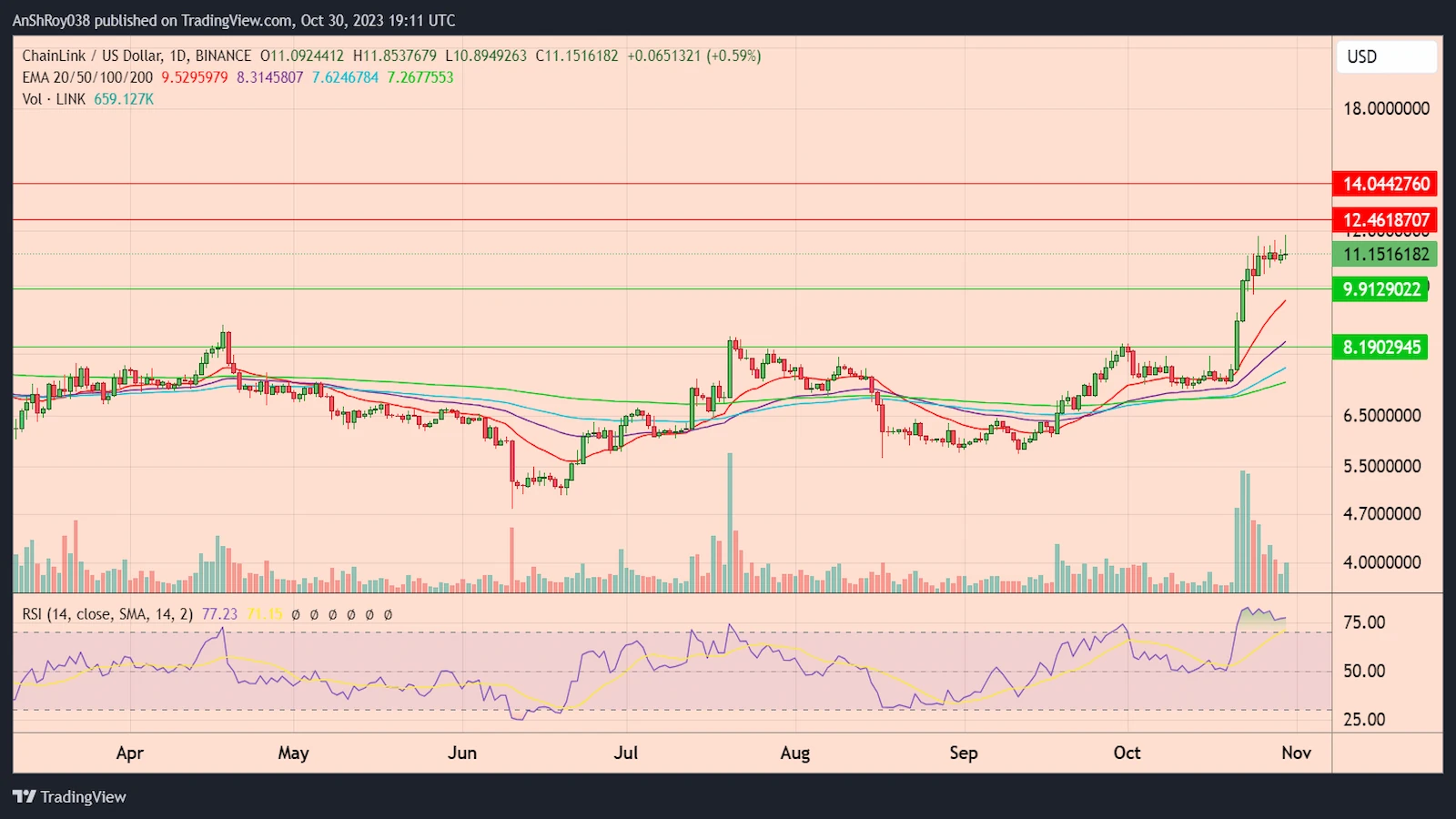
Task: Select the purple EMA 50 value 8.3145807
Action: pos(268,77)
